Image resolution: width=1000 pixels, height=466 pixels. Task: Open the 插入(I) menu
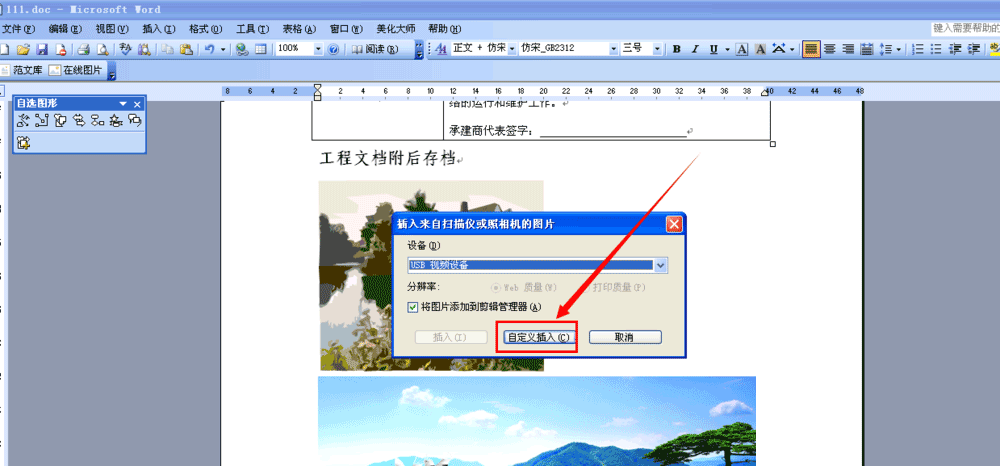[159, 29]
